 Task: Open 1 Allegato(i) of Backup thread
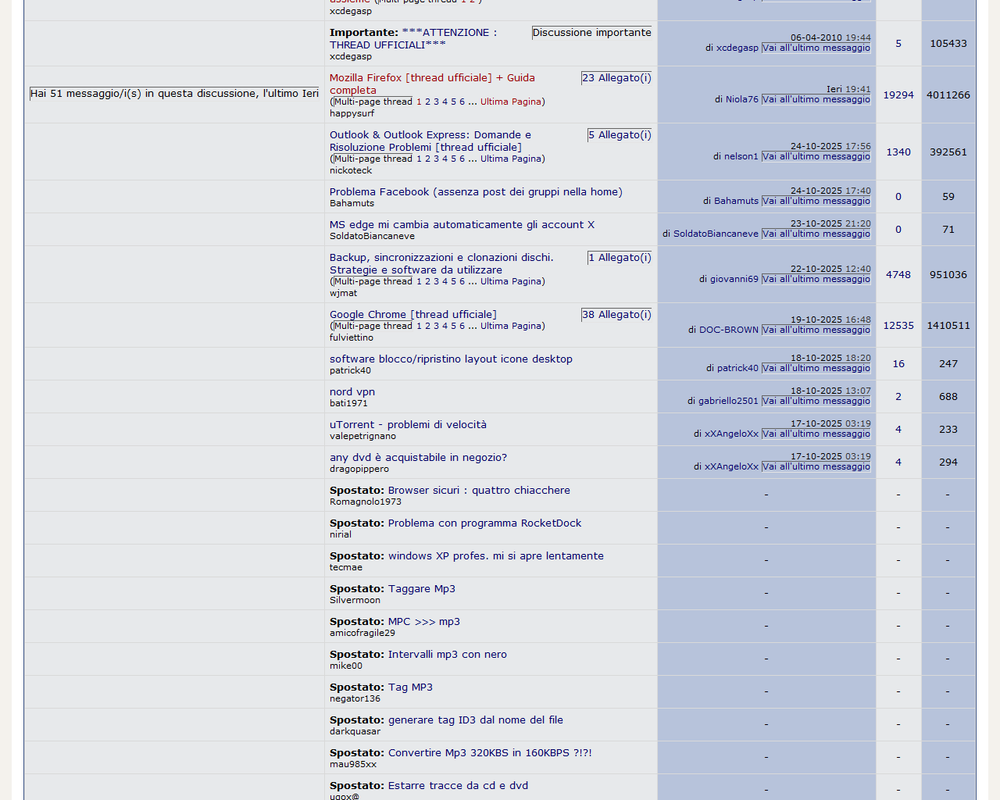(x=619, y=258)
